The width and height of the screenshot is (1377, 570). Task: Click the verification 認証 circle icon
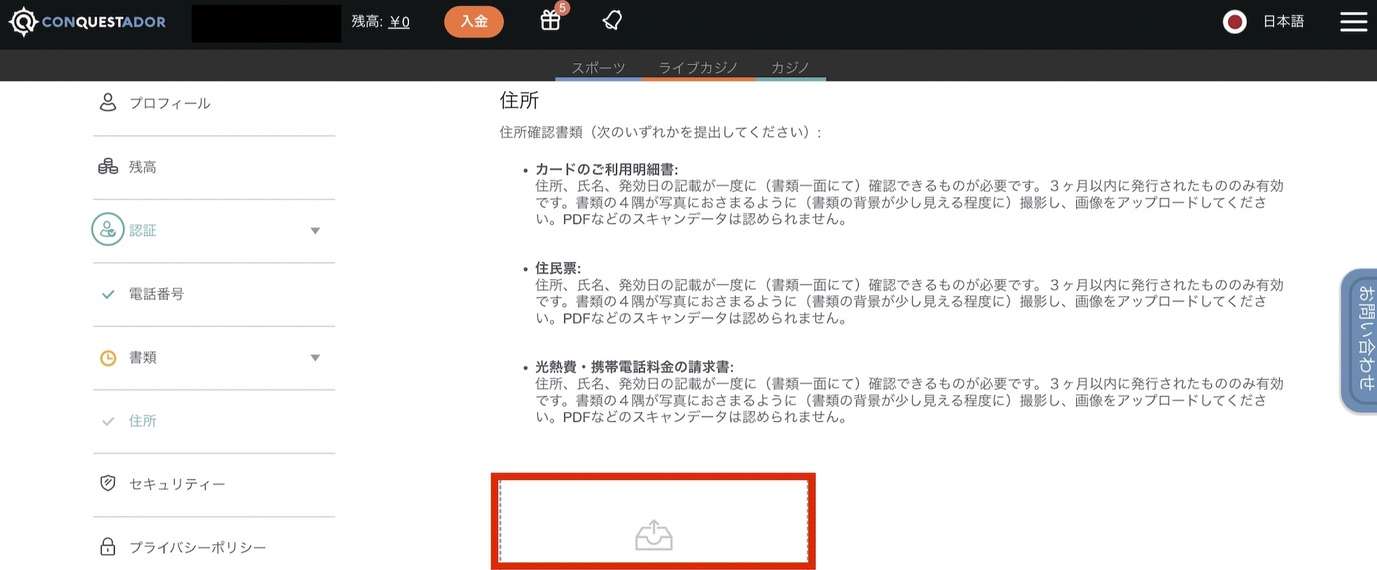[108, 230]
